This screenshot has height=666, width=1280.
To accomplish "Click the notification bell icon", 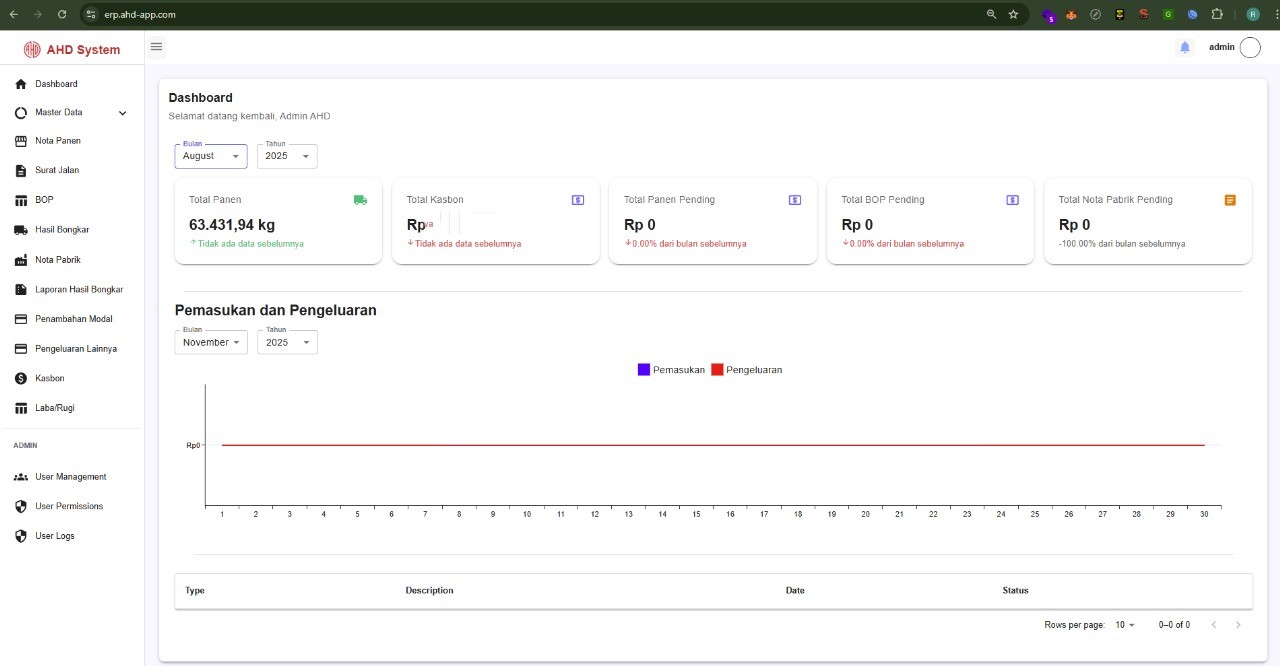I will click(x=1185, y=47).
